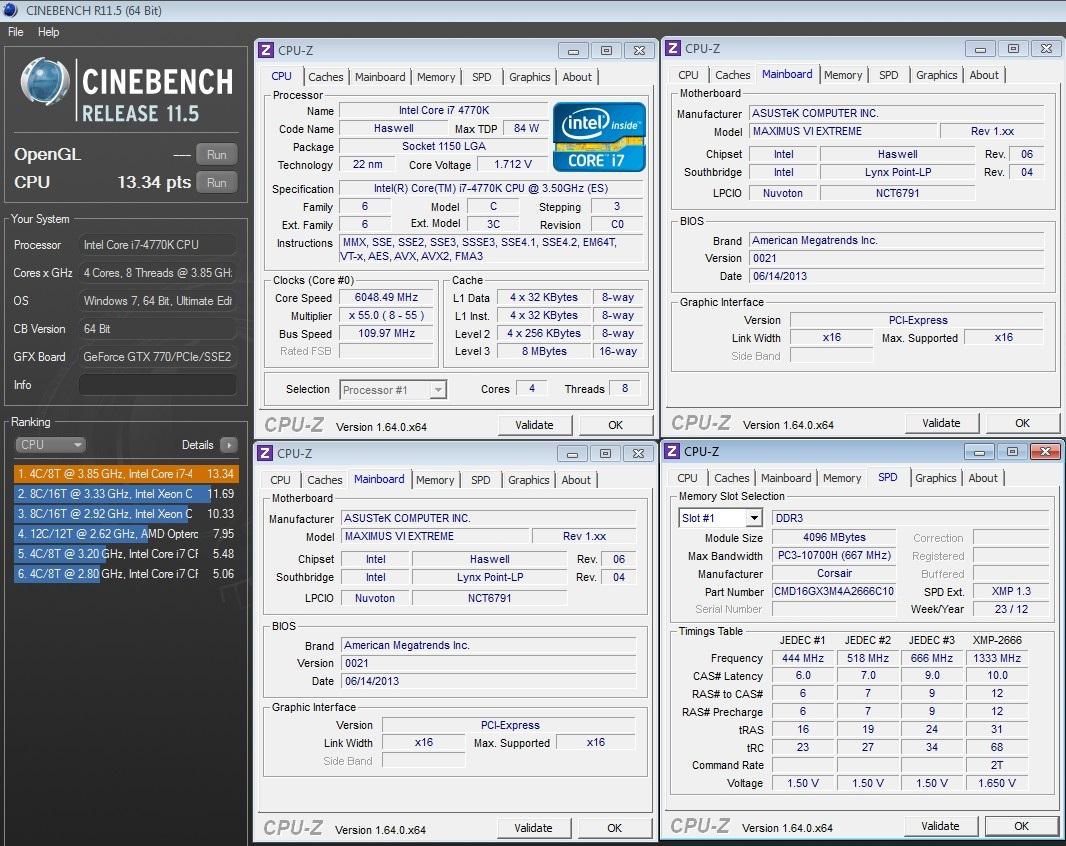Click the Multiplier value x 55.0
This screenshot has width=1066, height=846.
(386, 316)
